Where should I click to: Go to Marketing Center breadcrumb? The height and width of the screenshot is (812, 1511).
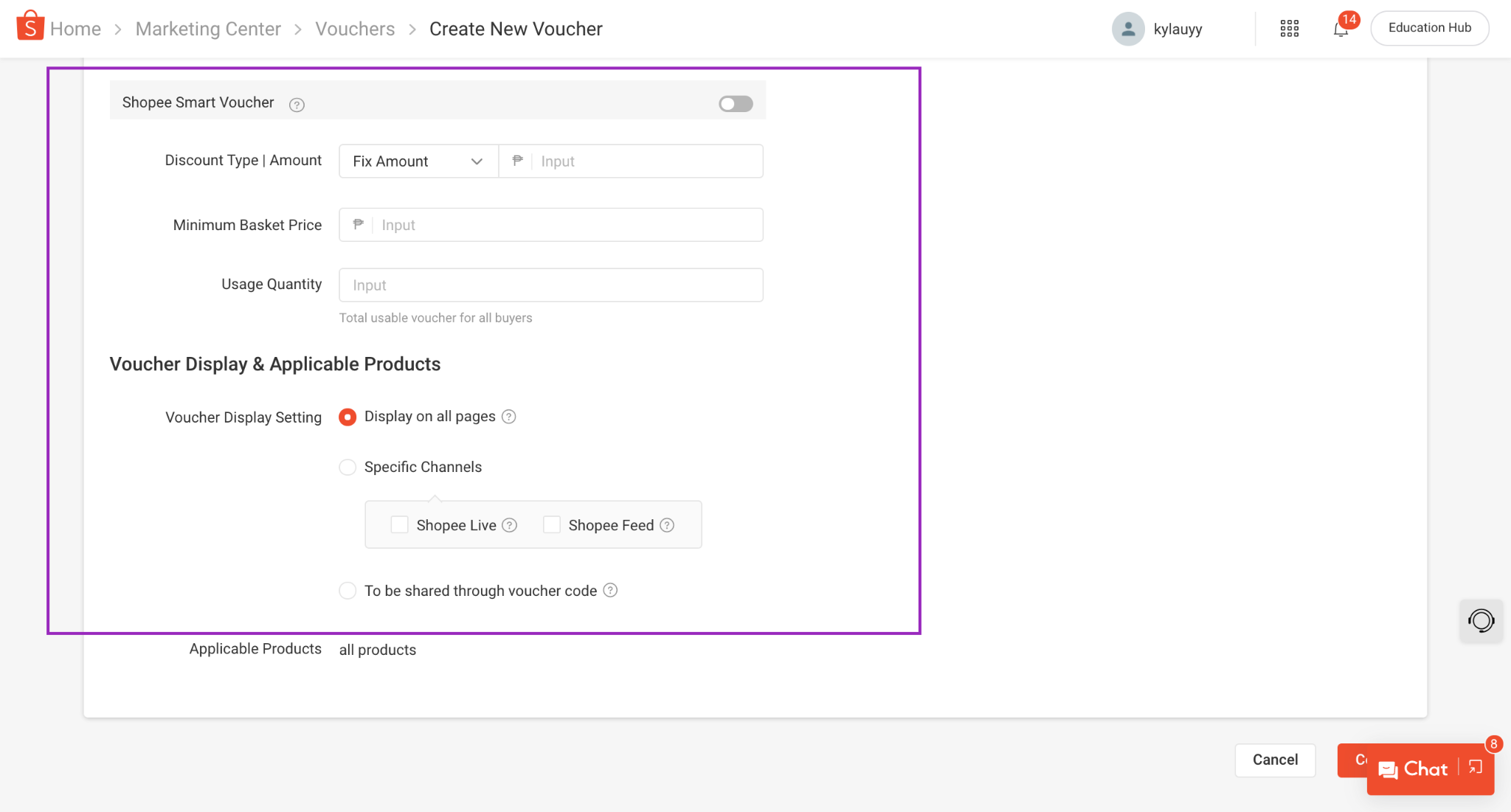coord(208,29)
